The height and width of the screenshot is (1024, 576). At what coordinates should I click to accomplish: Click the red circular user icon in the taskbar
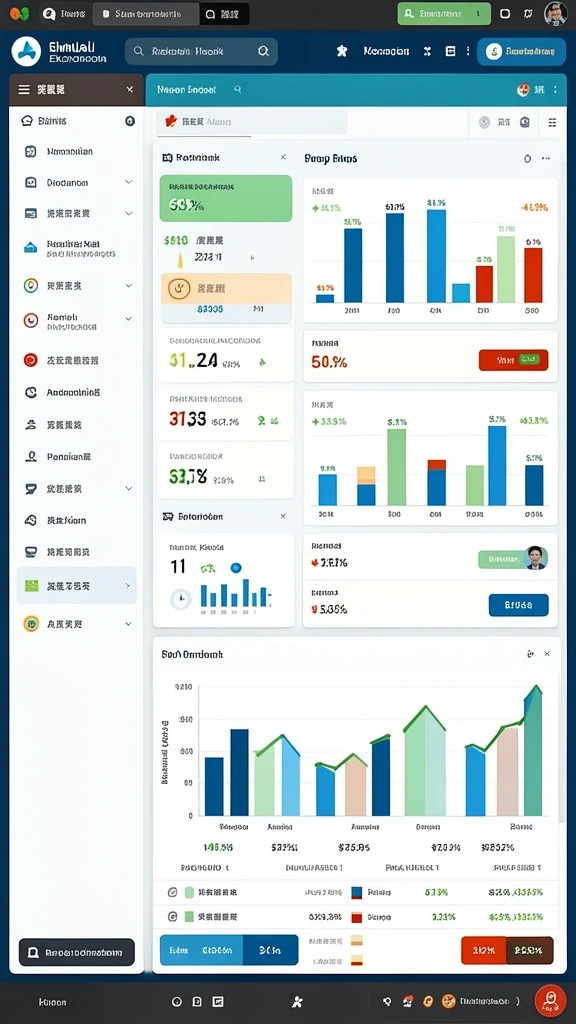(x=550, y=1000)
